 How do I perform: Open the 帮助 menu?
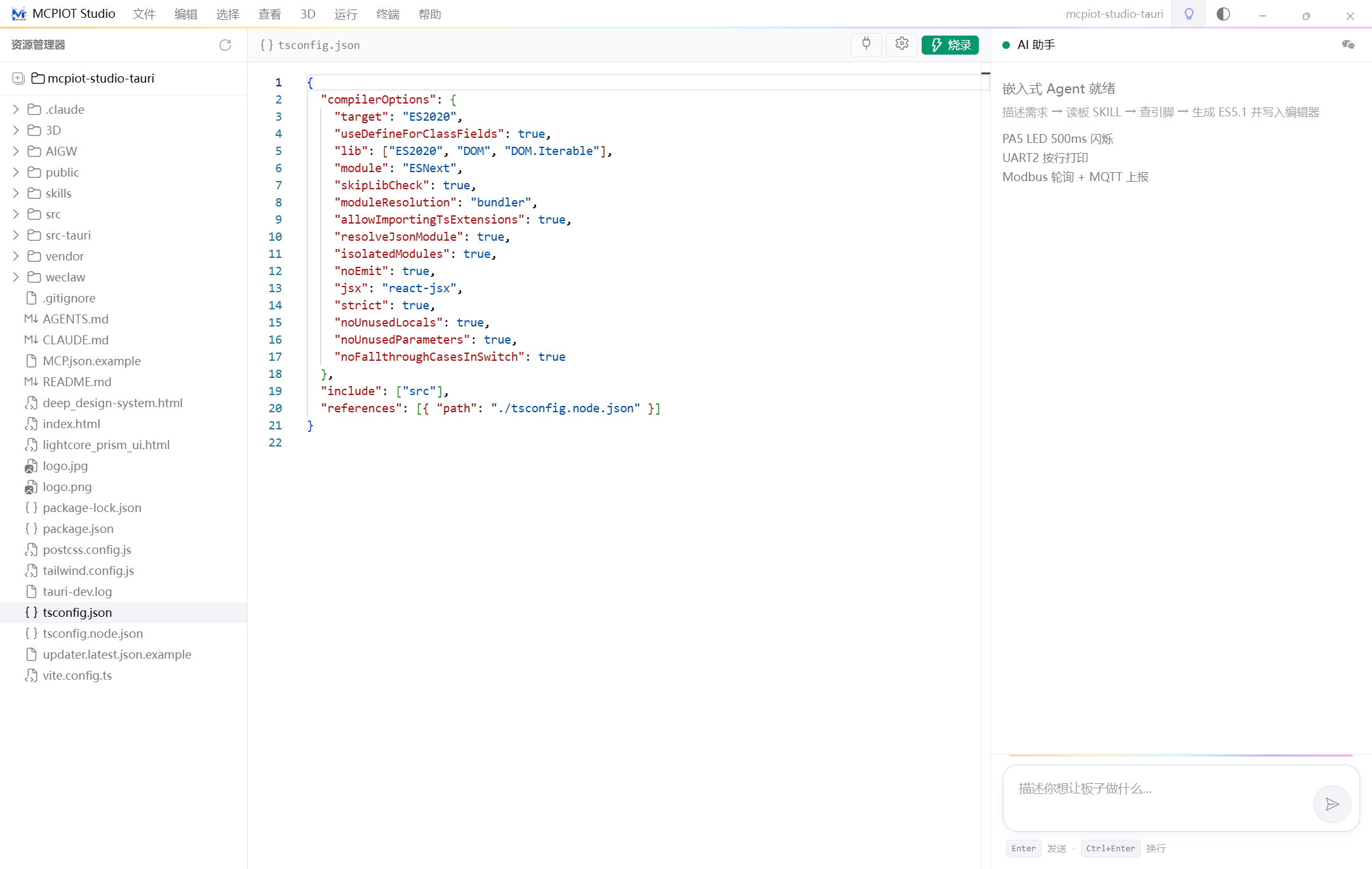click(430, 14)
